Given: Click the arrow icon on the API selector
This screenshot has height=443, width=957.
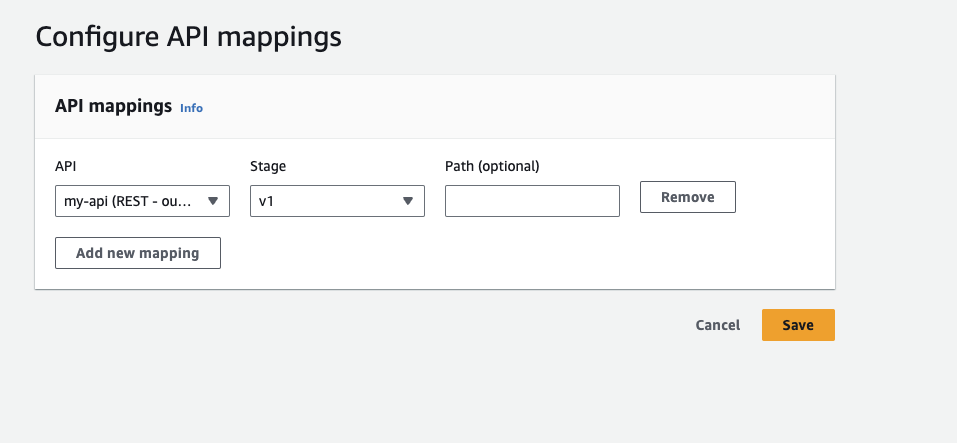Looking at the screenshot, I should [x=213, y=201].
